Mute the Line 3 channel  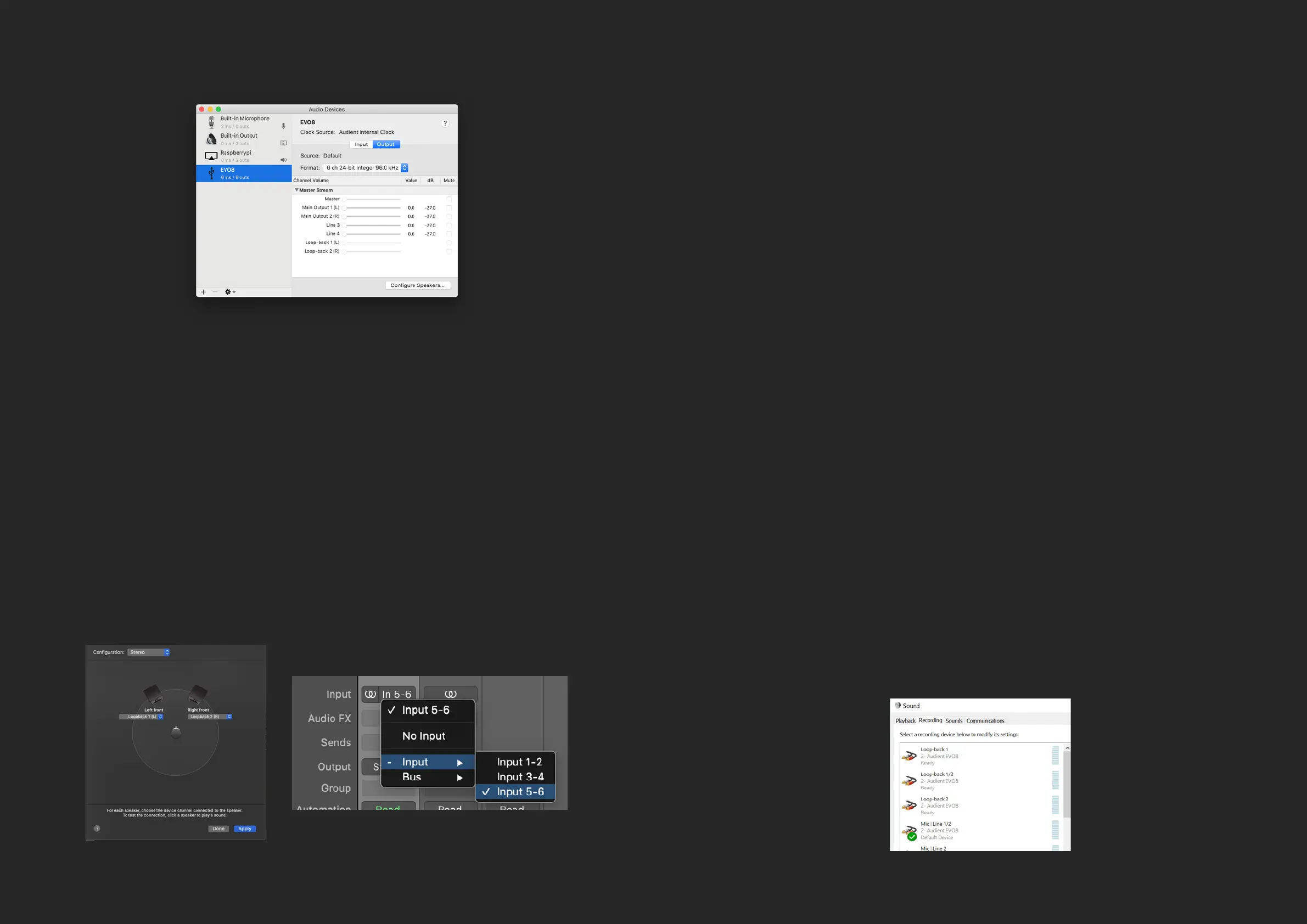448,226
